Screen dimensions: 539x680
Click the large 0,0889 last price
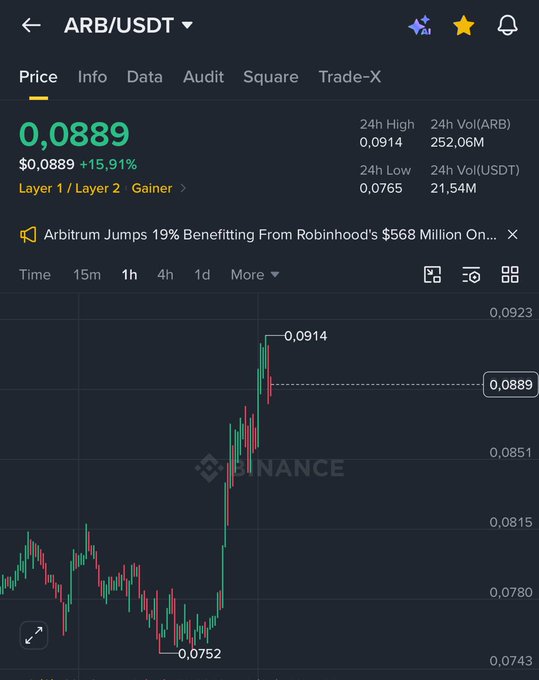[74, 134]
